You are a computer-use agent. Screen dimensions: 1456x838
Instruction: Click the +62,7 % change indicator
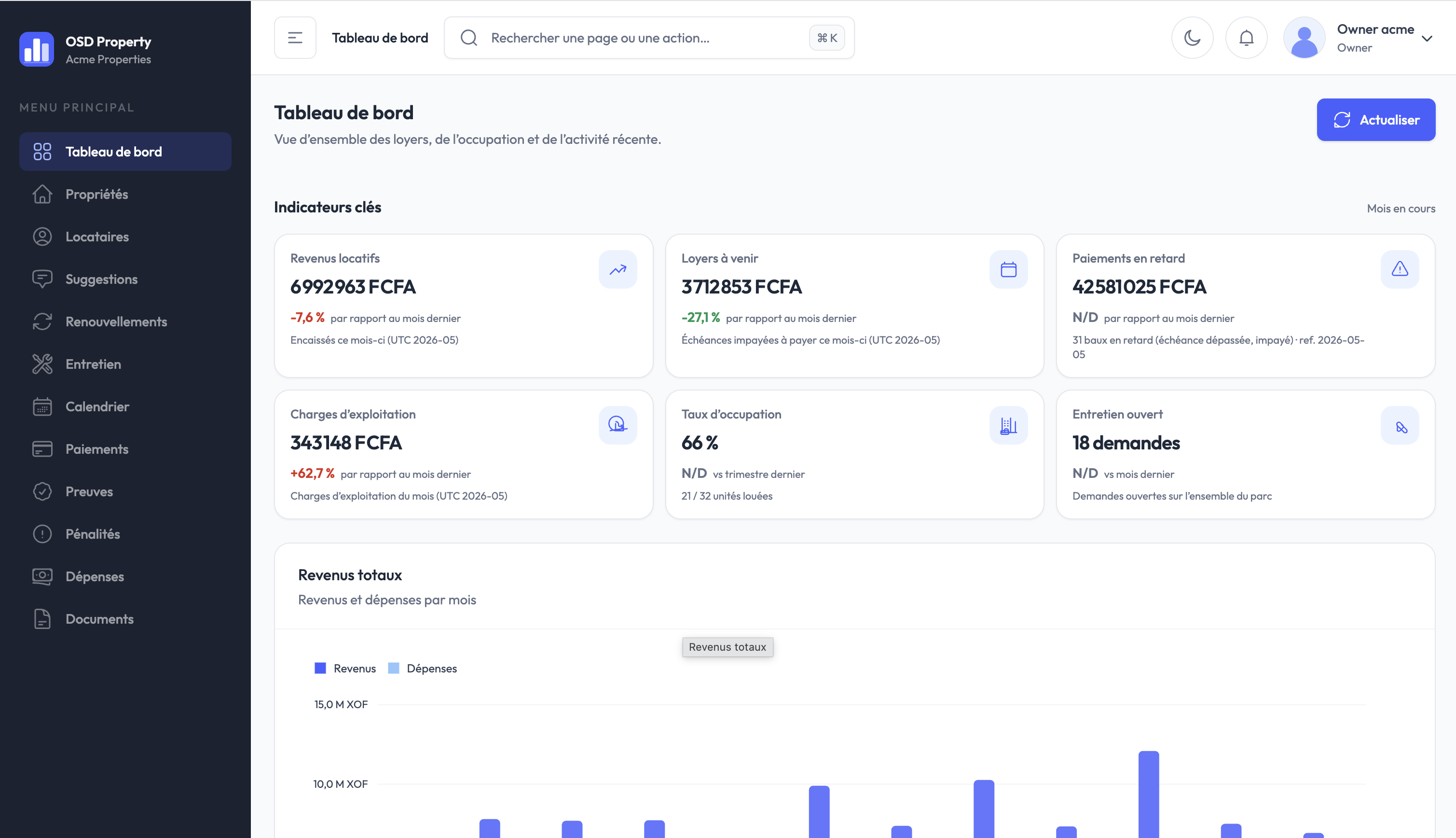[312, 474]
